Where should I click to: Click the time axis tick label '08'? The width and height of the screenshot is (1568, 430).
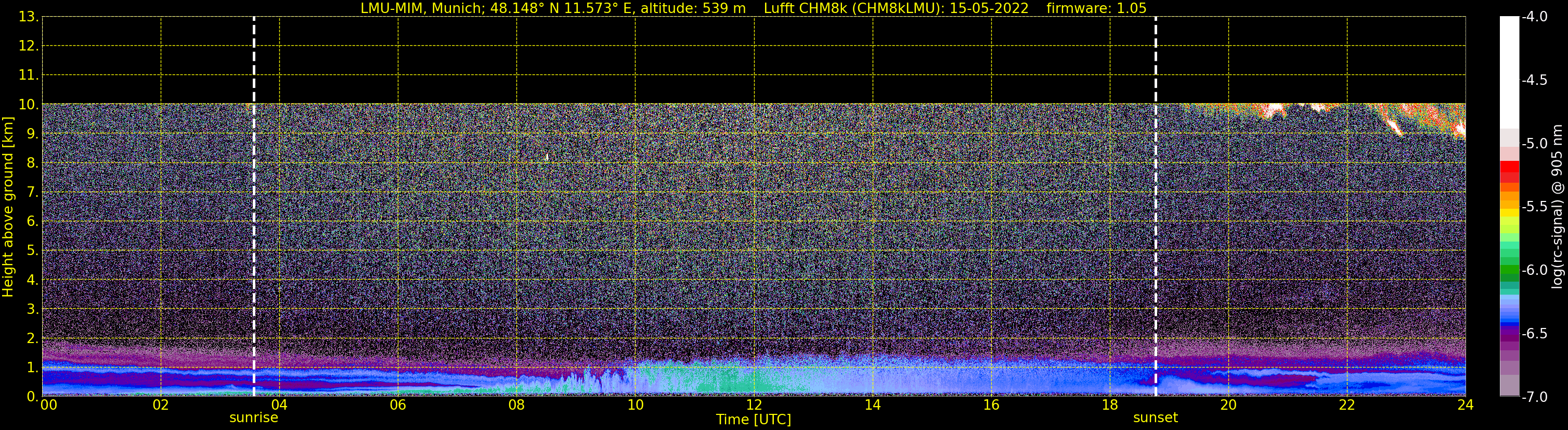[x=517, y=405]
